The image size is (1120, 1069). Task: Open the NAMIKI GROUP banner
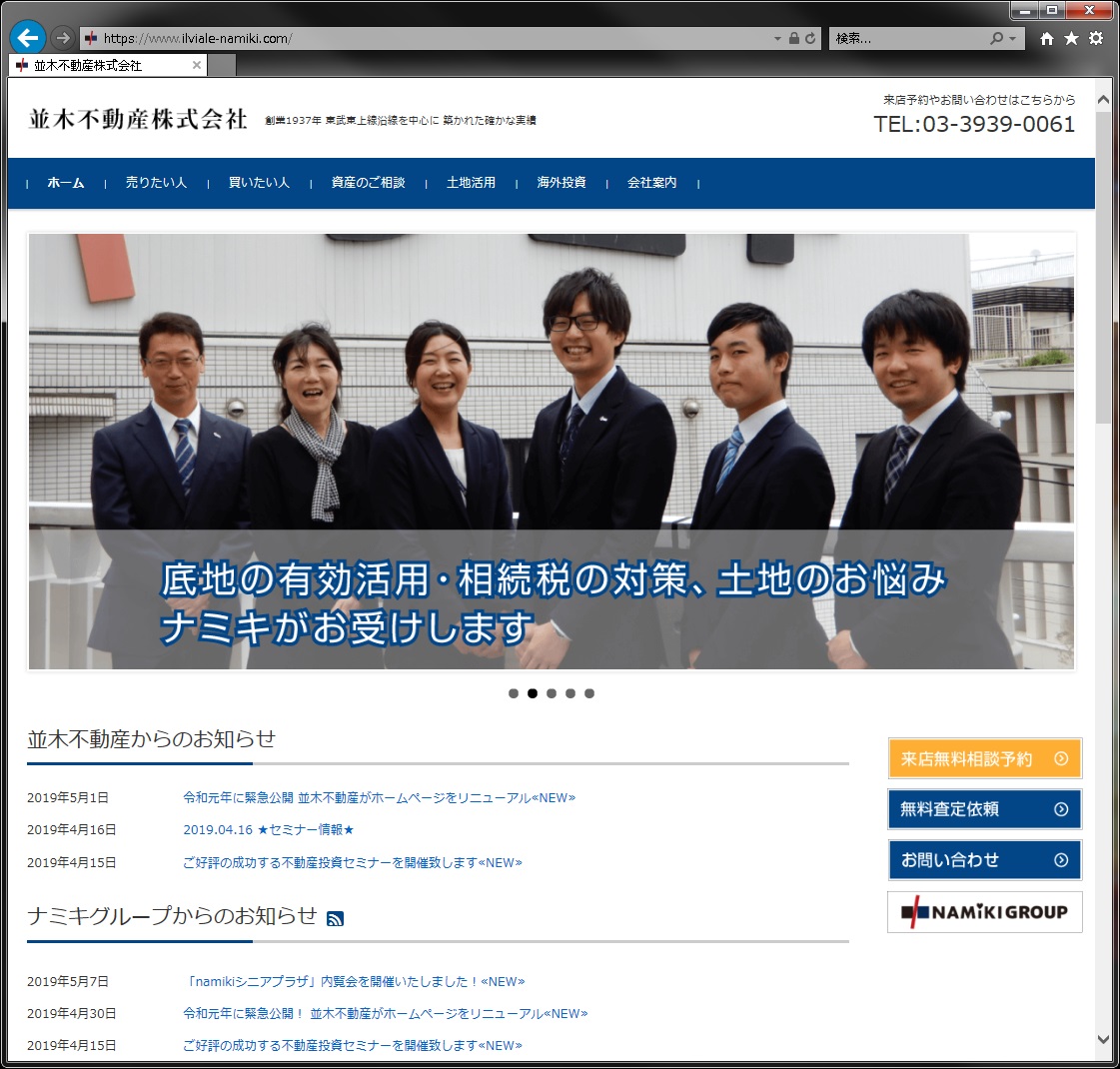point(984,912)
